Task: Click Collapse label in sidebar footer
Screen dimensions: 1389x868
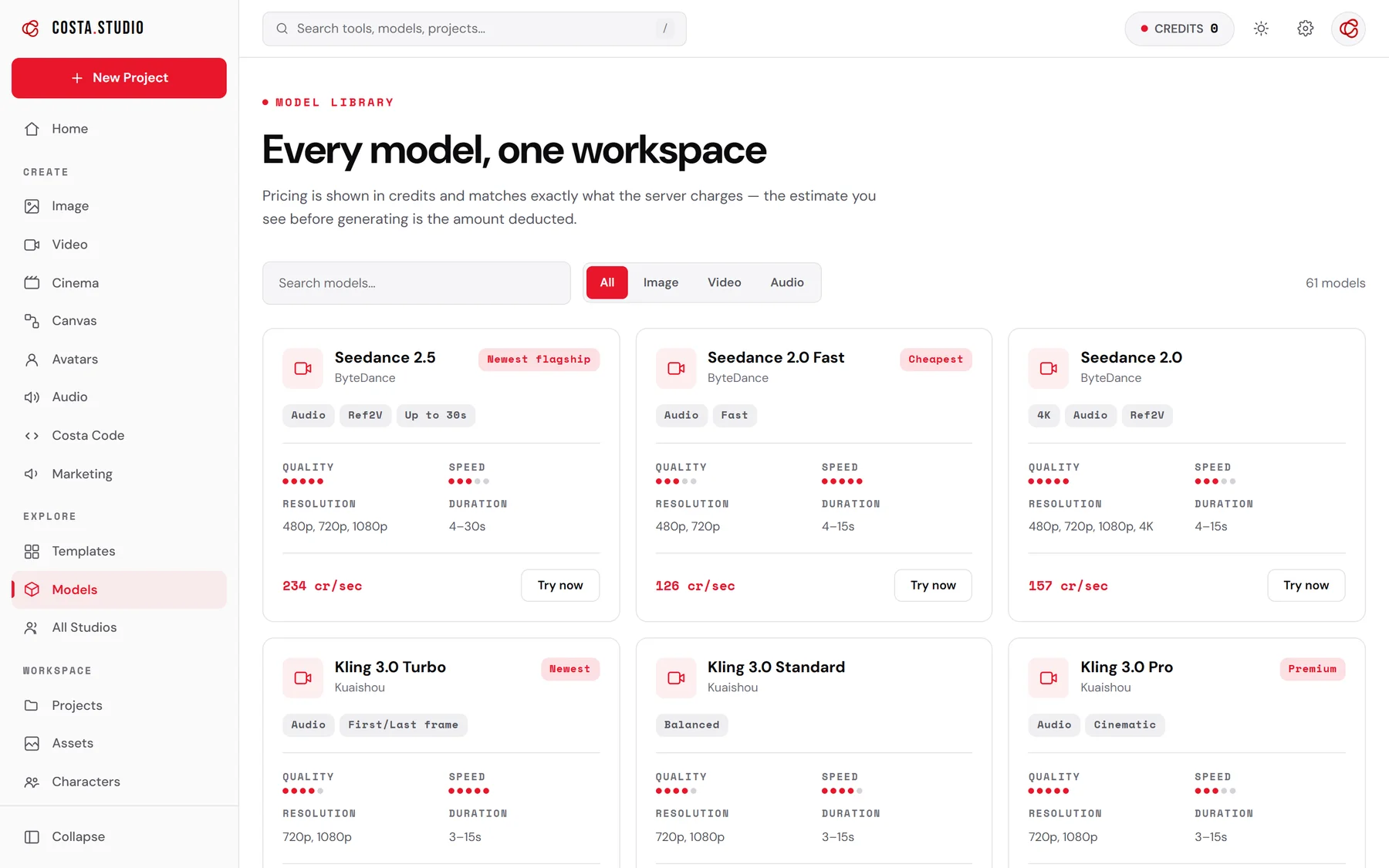Action: 79,837
